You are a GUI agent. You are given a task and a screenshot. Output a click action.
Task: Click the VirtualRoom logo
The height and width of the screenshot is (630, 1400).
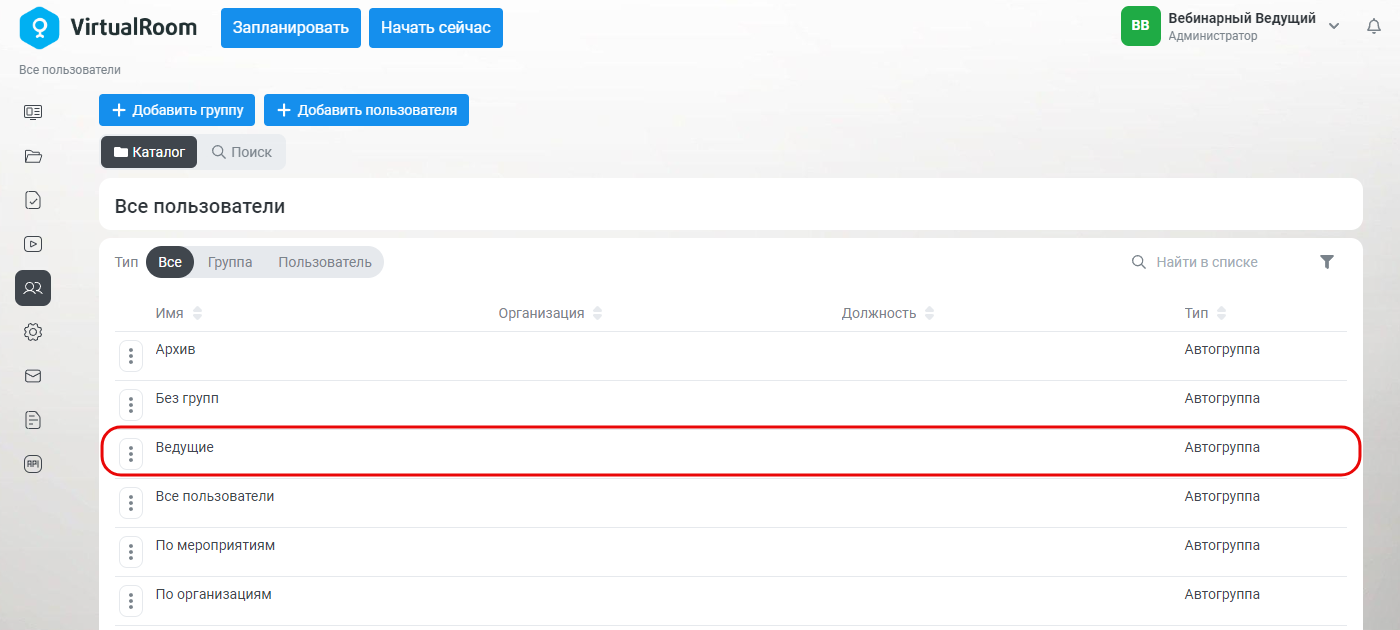tap(108, 28)
